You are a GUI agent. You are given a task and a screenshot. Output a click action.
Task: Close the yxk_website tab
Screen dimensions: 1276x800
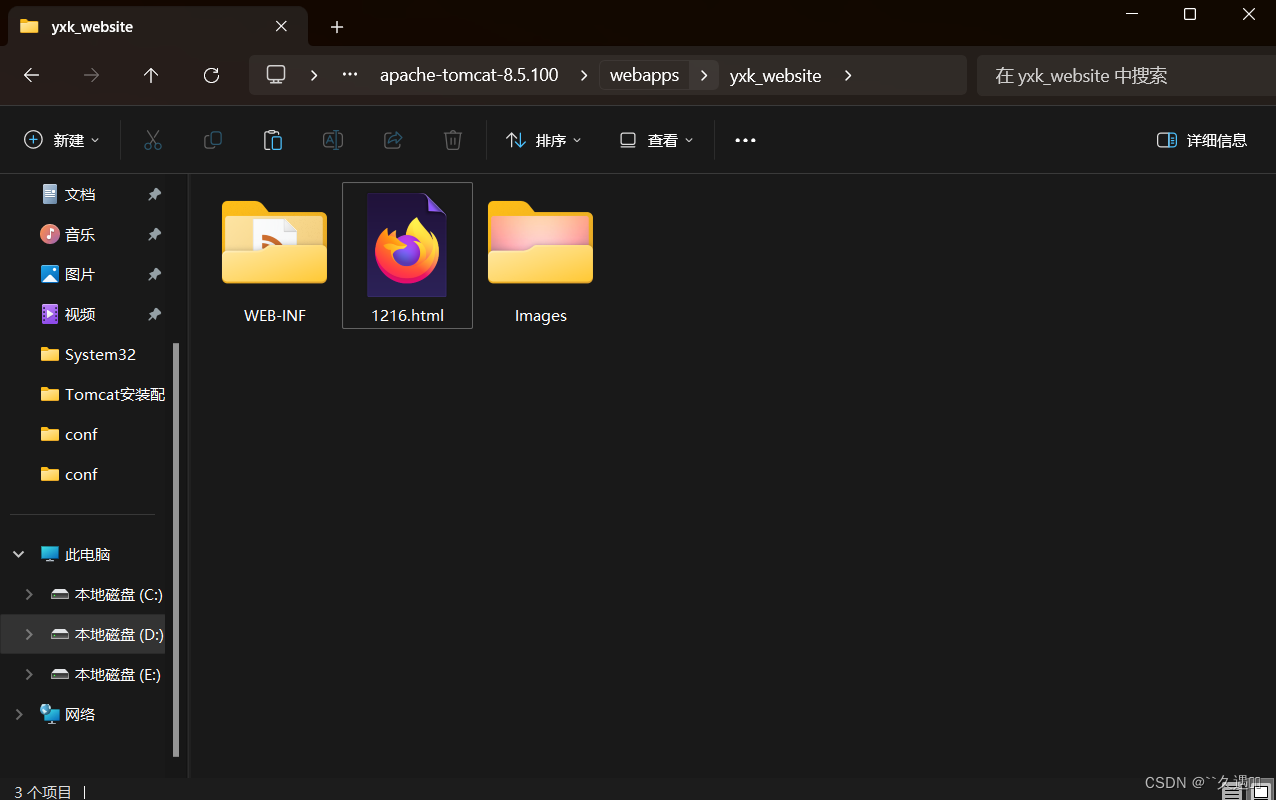click(x=281, y=27)
